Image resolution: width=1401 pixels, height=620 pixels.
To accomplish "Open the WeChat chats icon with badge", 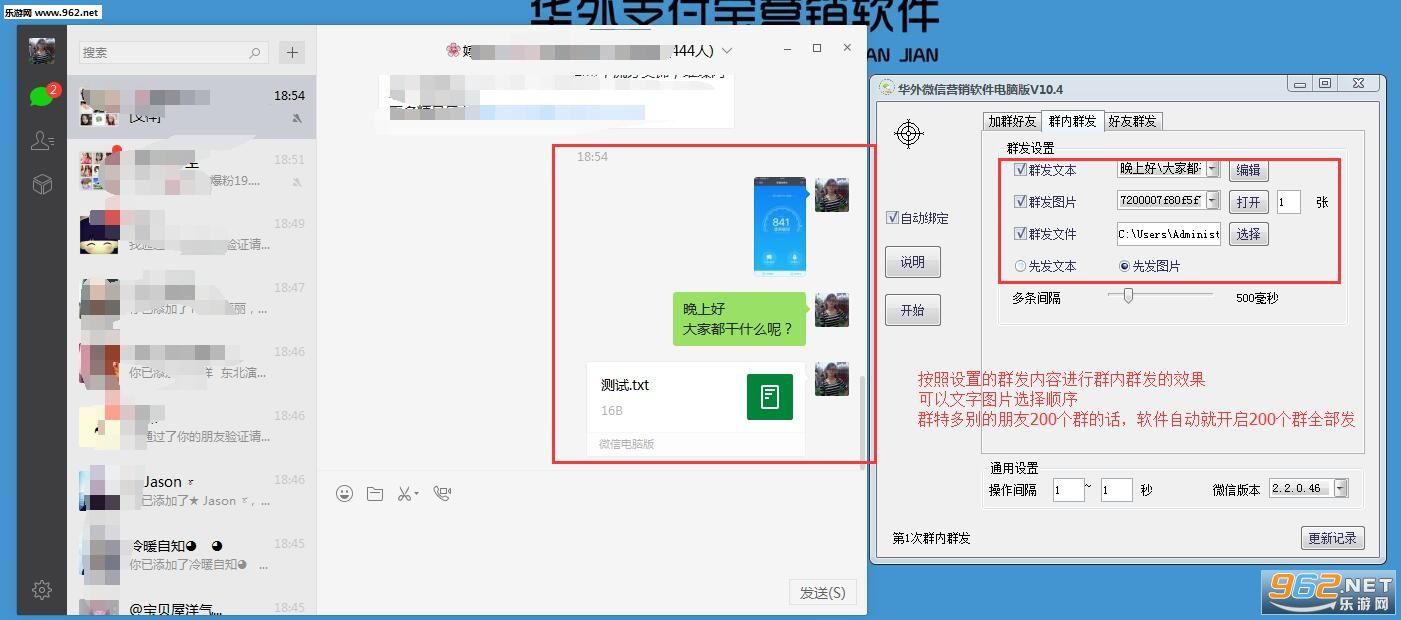I will (x=41, y=95).
